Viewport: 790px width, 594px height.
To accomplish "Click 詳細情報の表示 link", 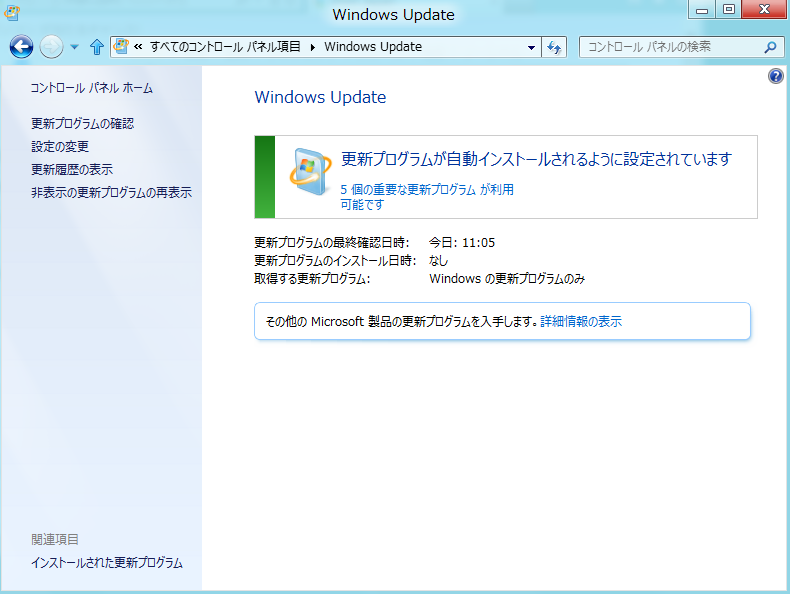I will coord(581,321).
